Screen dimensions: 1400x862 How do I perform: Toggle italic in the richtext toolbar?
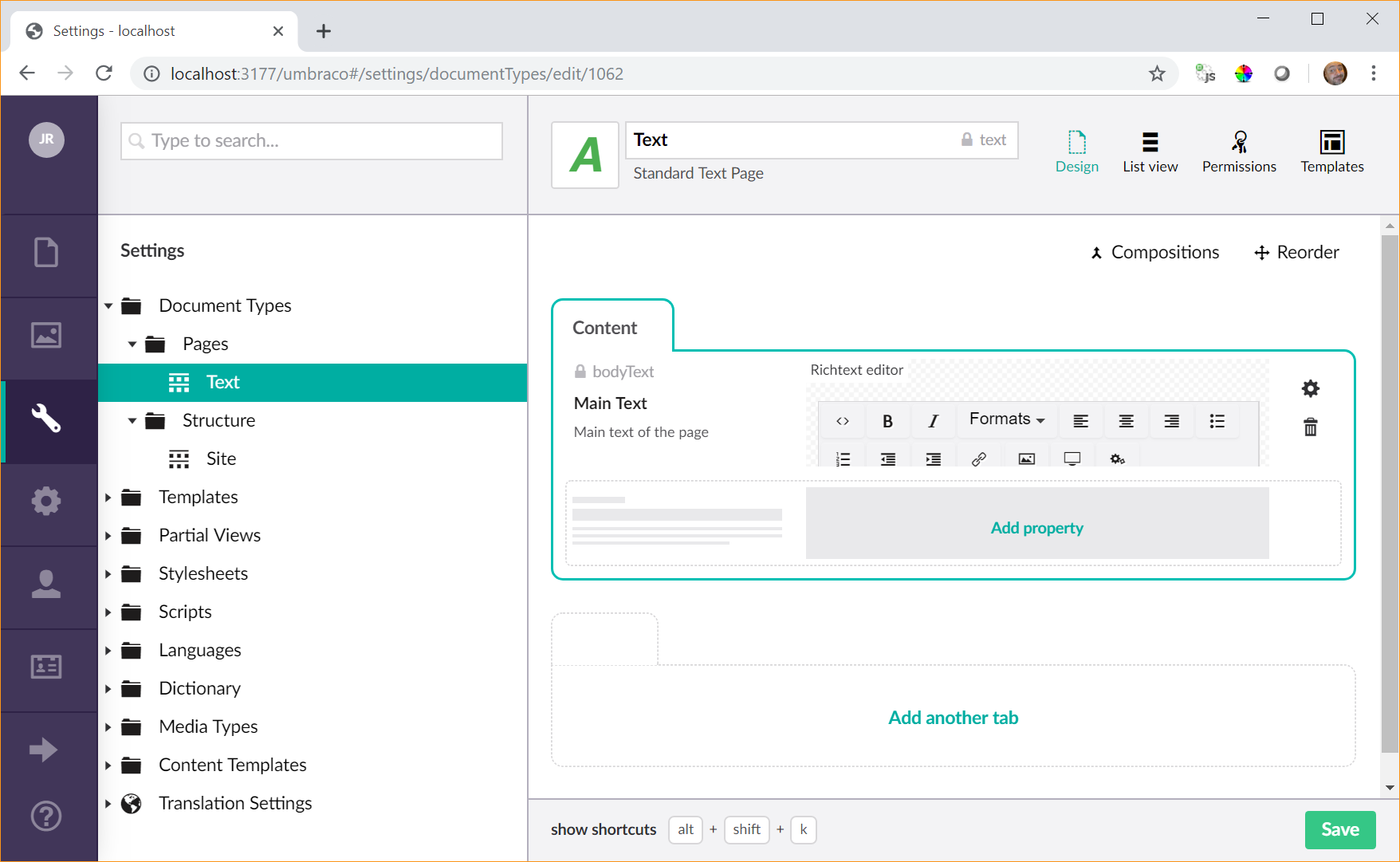click(x=933, y=421)
